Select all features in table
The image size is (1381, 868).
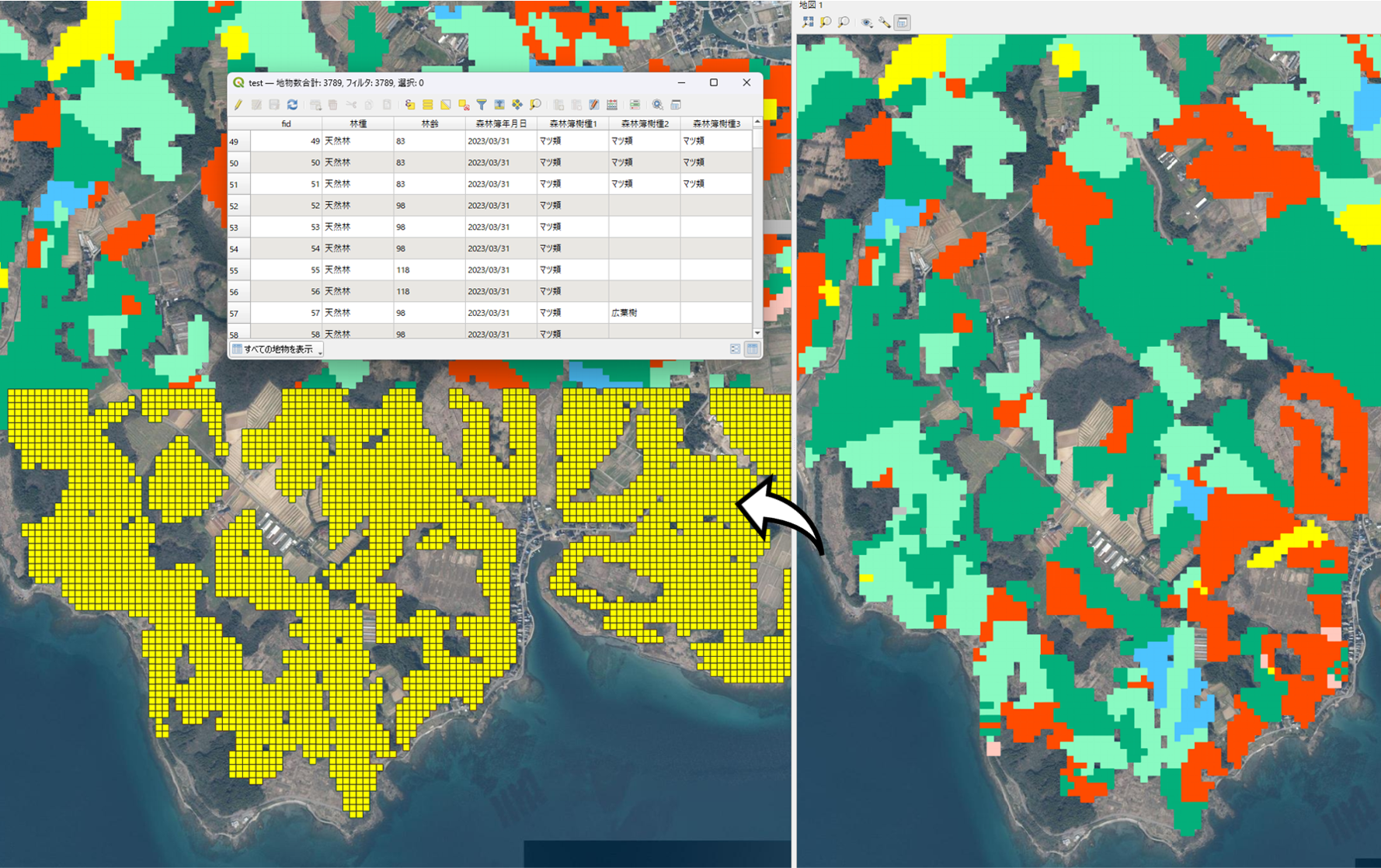point(427,105)
